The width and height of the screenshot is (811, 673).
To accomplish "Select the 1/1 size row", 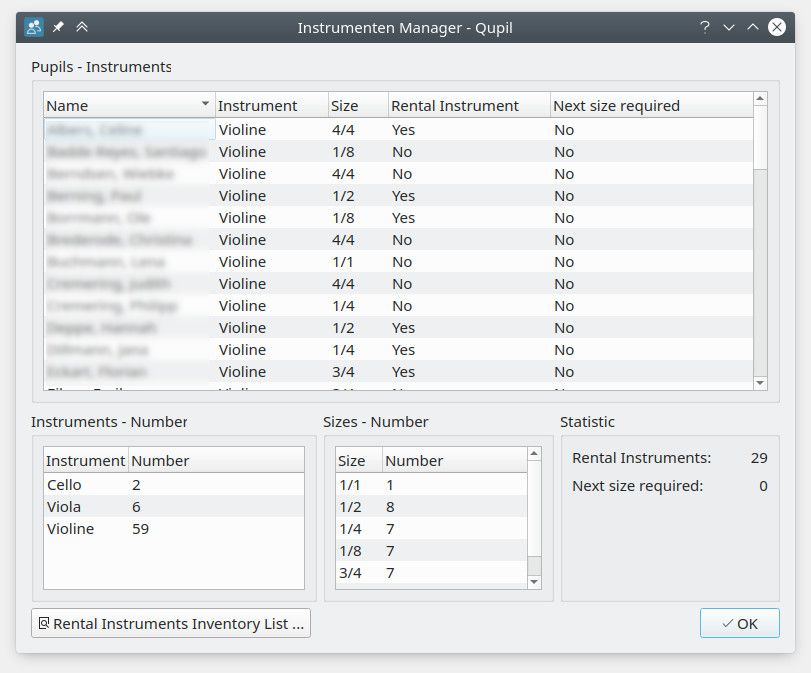I will click(431, 485).
